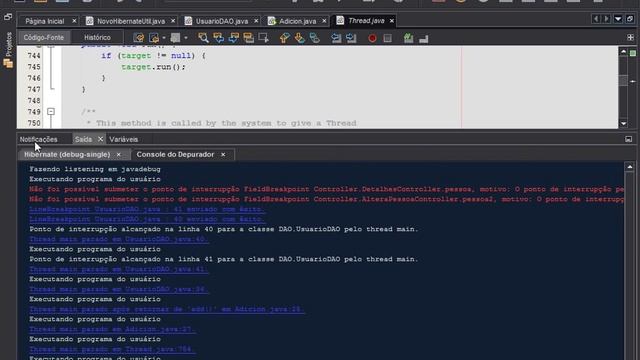The image size is (640, 360).
Task: Click editor vertical scrollbar down arrow
Action: (623, 124)
